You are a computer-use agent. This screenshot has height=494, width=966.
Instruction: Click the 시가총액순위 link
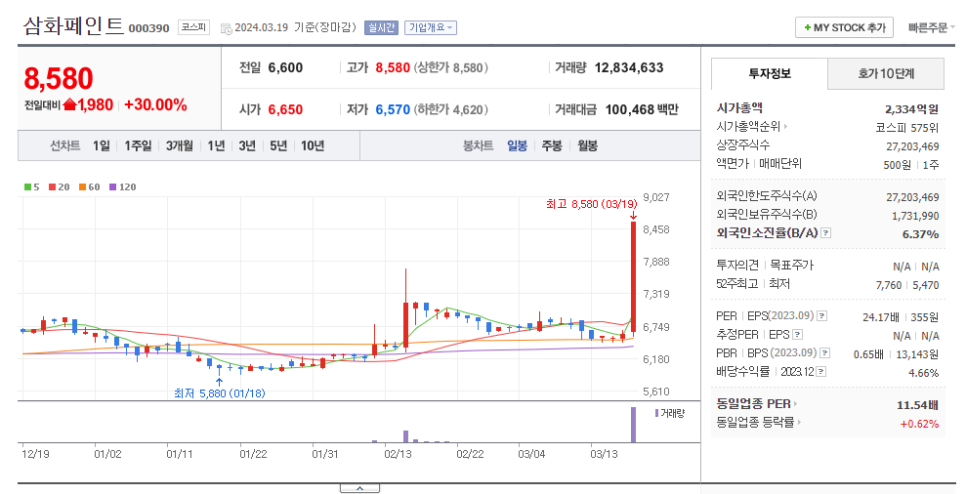(748, 127)
